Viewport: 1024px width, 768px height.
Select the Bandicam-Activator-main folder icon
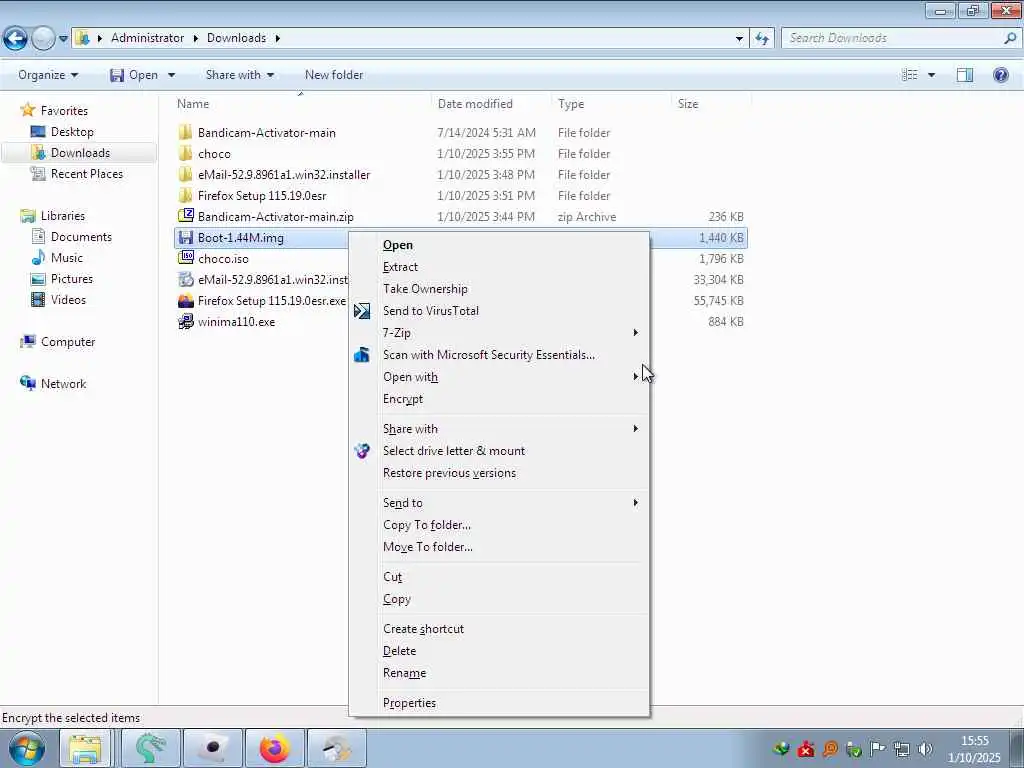coord(185,133)
